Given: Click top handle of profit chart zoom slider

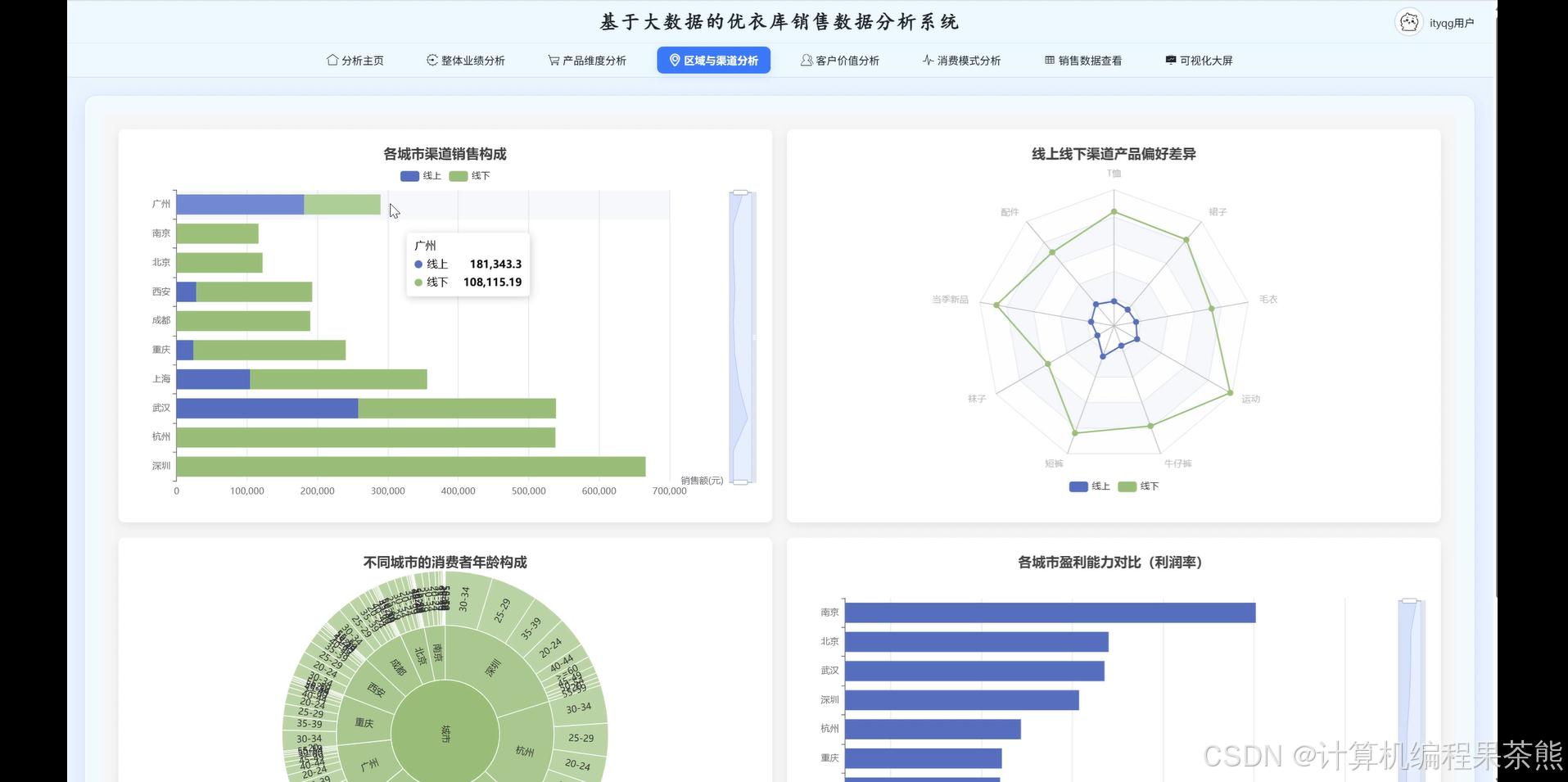Looking at the screenshot, I should coord(1409,601).
